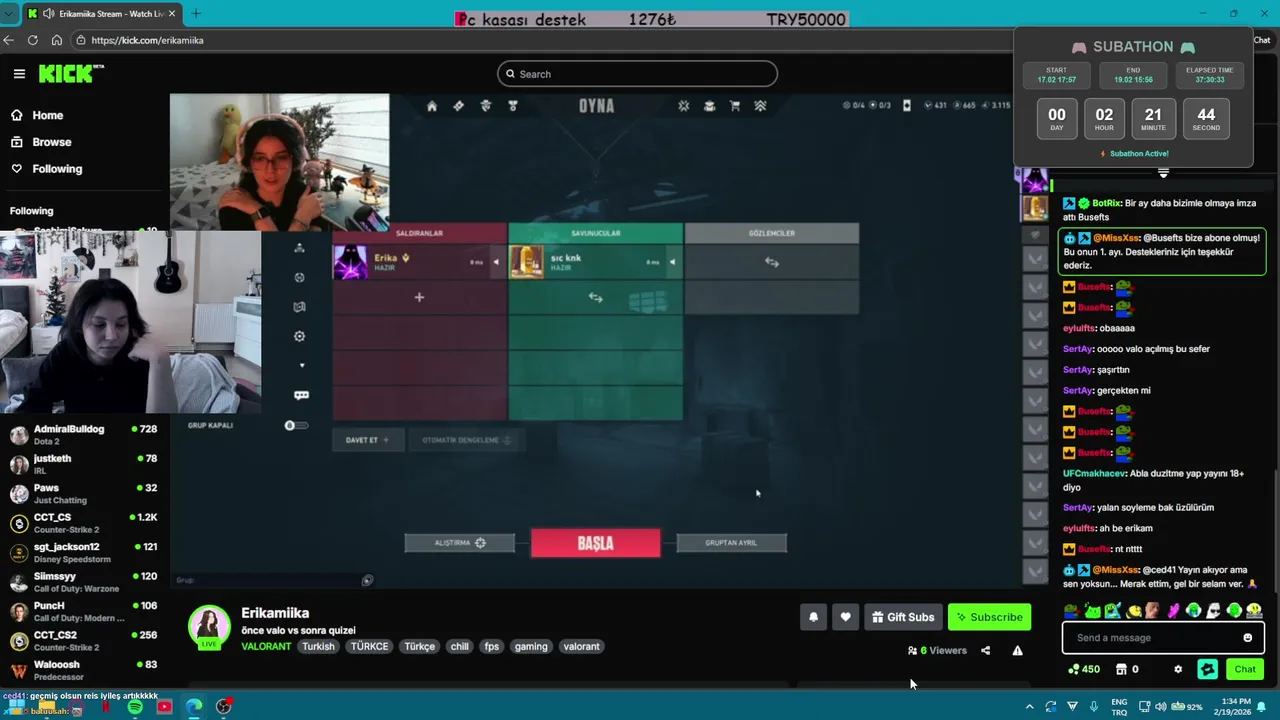
Task: Open chat settings gear icon
Action: click(x=1178, y=669)
